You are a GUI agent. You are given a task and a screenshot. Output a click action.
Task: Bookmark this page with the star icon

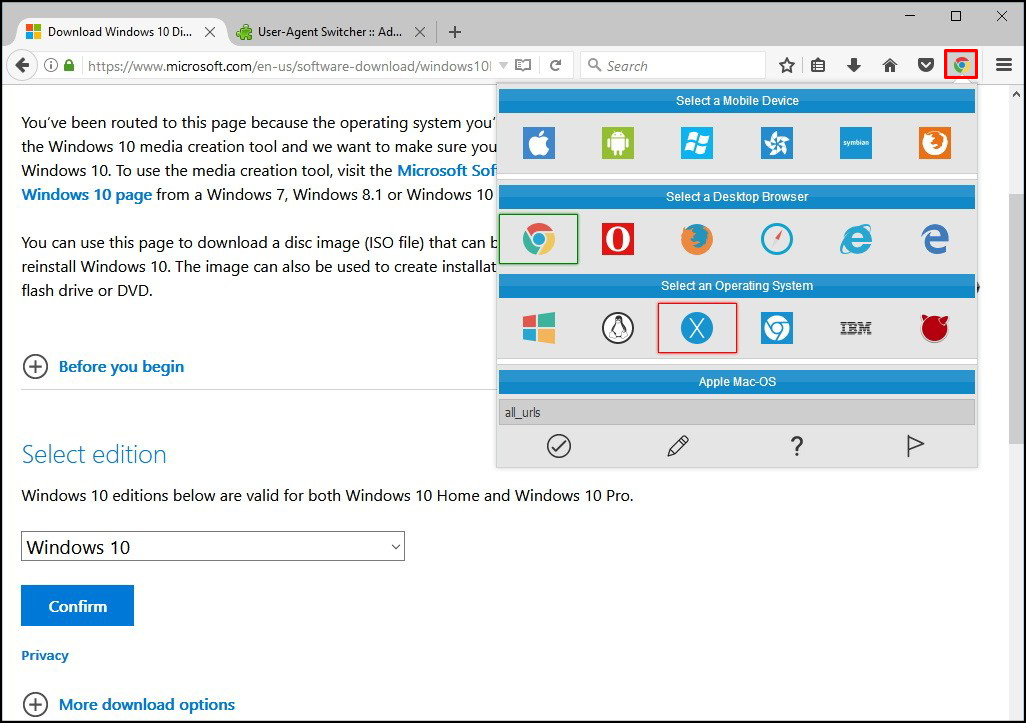tap(787, 65)
